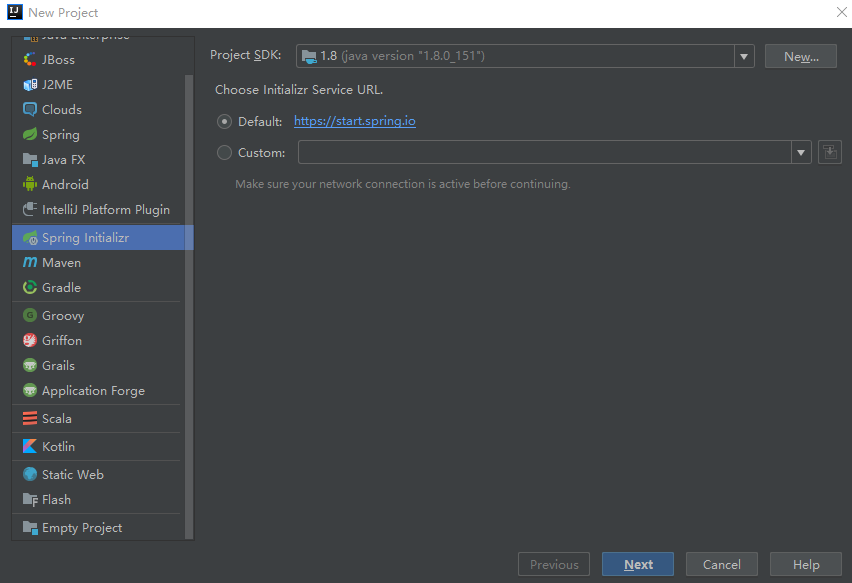Choose Scala project type
Image resolution: width=852 pixels, height=583 pixels.
pyautogui.click(x=98, y=418)
